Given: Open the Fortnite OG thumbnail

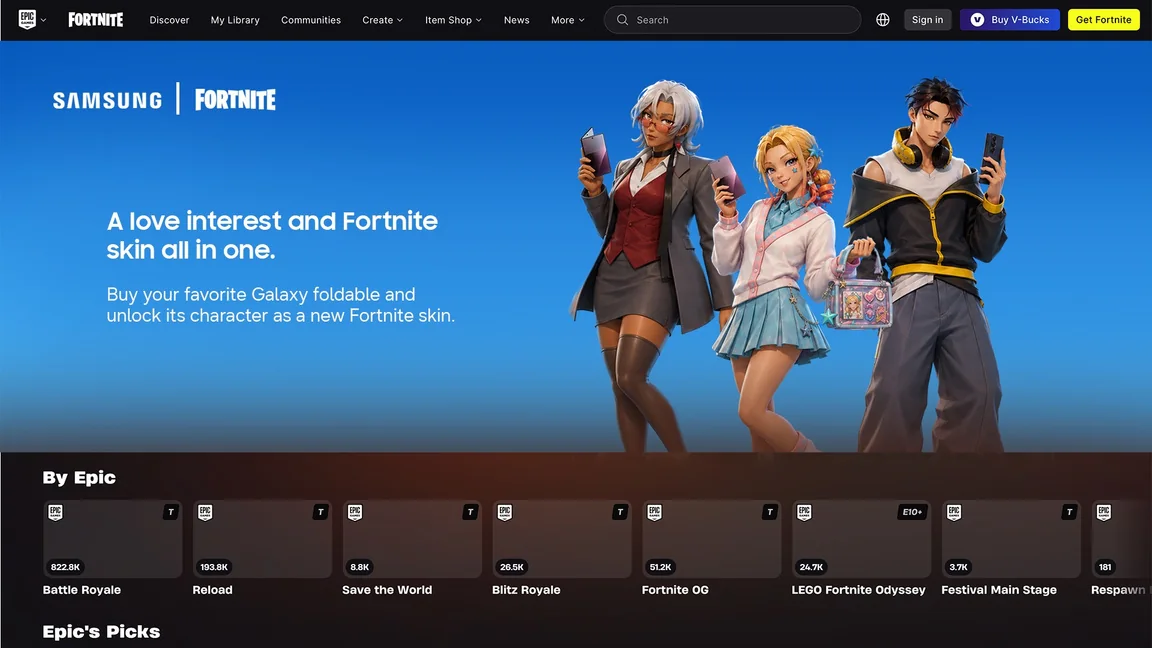Looking at the screenshot, I should click(712, 539).
